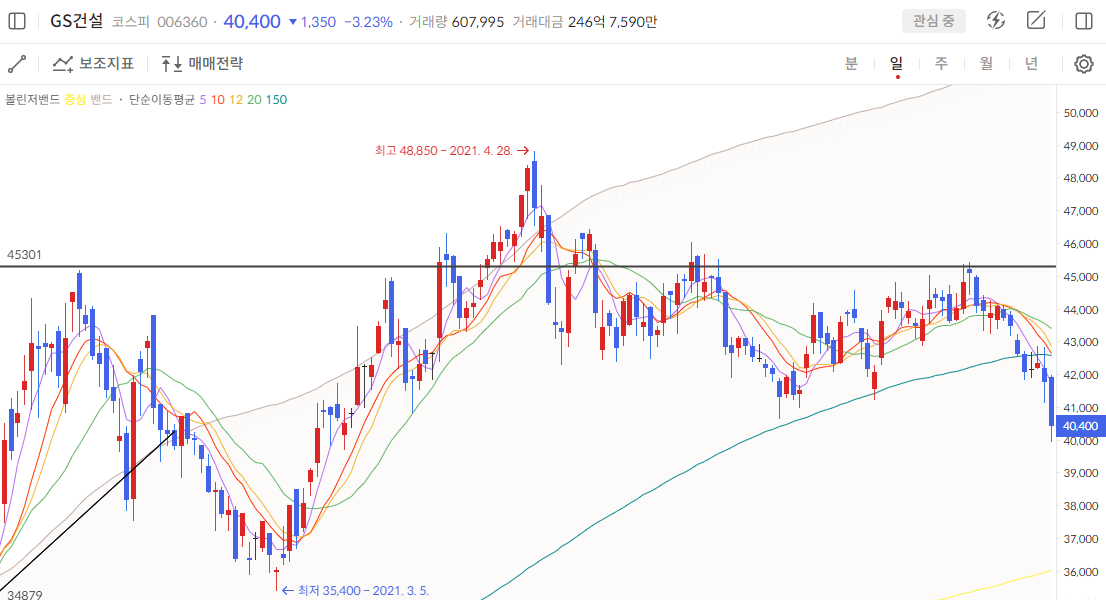Screen dimensions: 1106x600
Task: Open the 보조지표 indicators menu
Action: pos(93,64)
